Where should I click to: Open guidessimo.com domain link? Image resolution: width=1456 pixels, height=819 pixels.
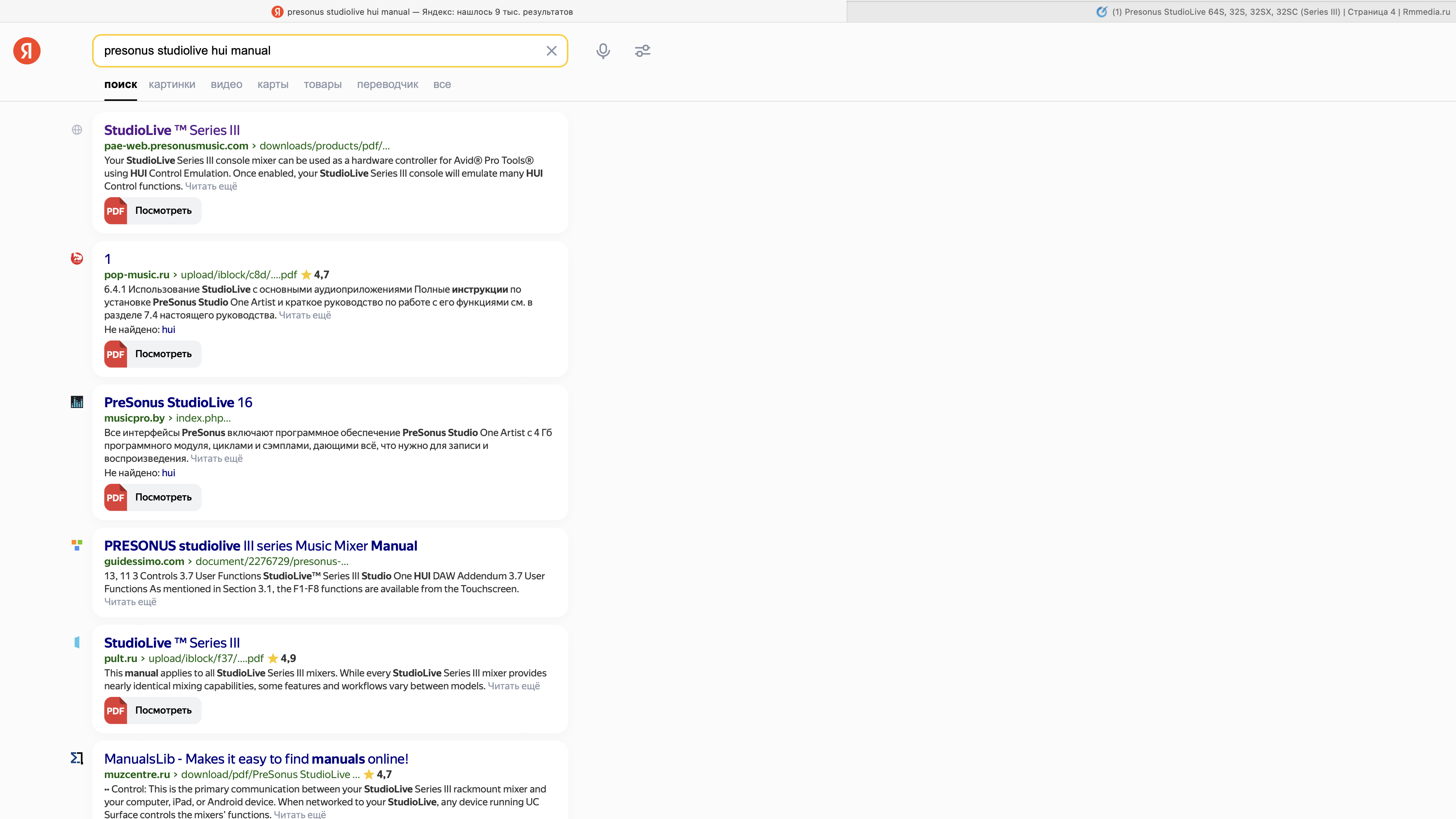tap(144, 561)
